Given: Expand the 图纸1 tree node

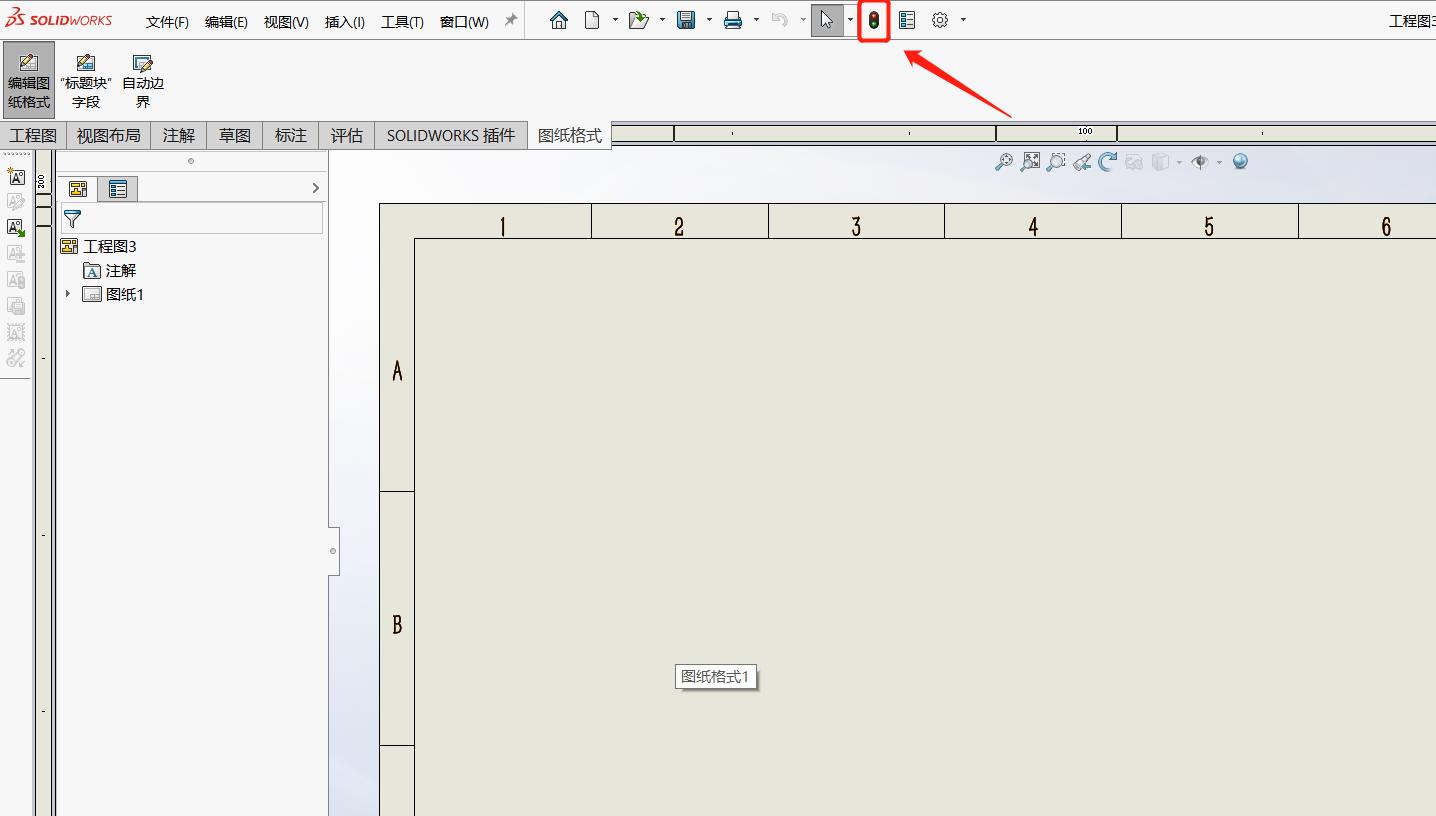Looking at the screenshot, I should point(68,294).
